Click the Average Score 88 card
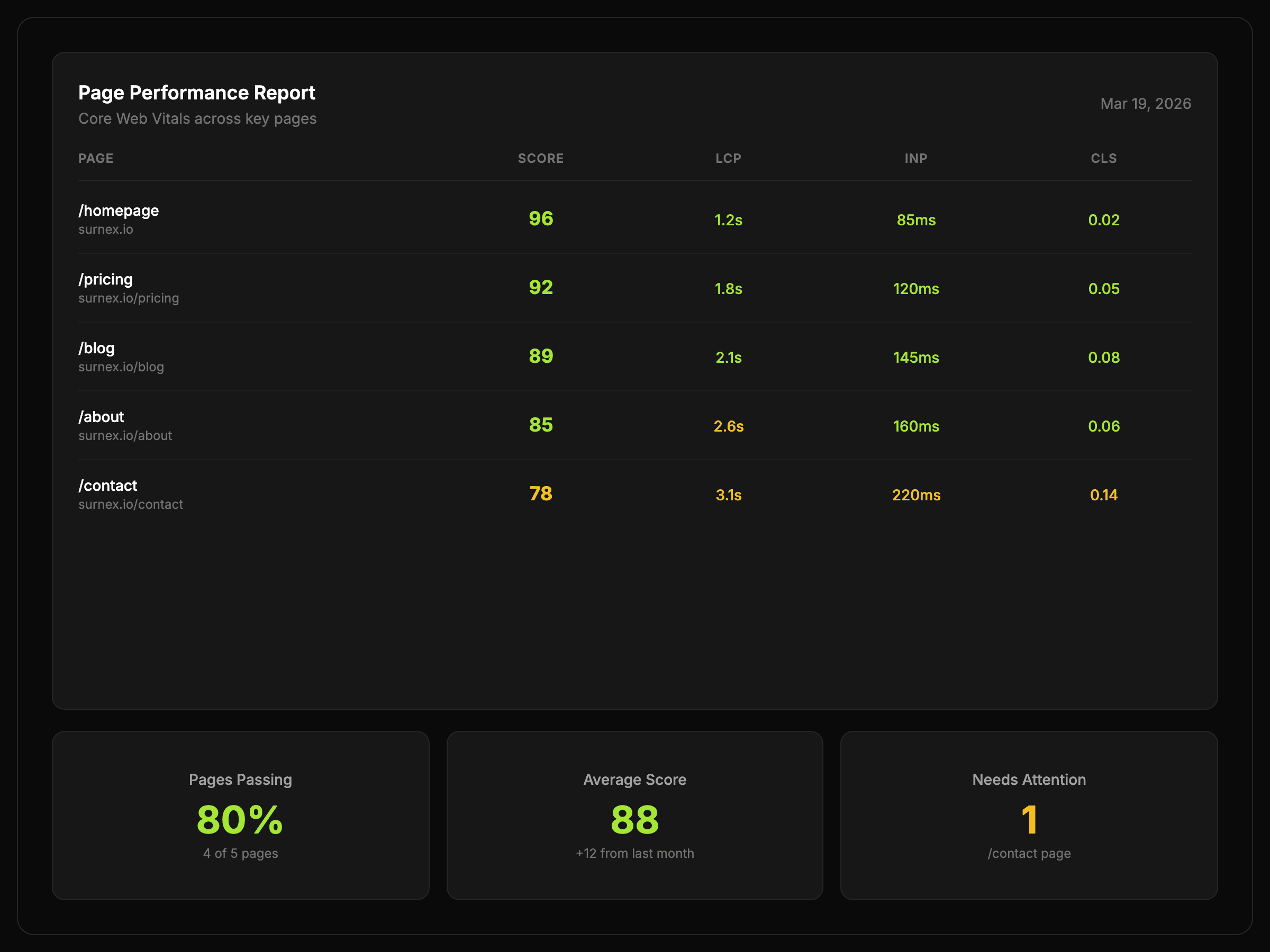Image resolution: width=1270 pixels, height=952 pixels. [634, 816]
